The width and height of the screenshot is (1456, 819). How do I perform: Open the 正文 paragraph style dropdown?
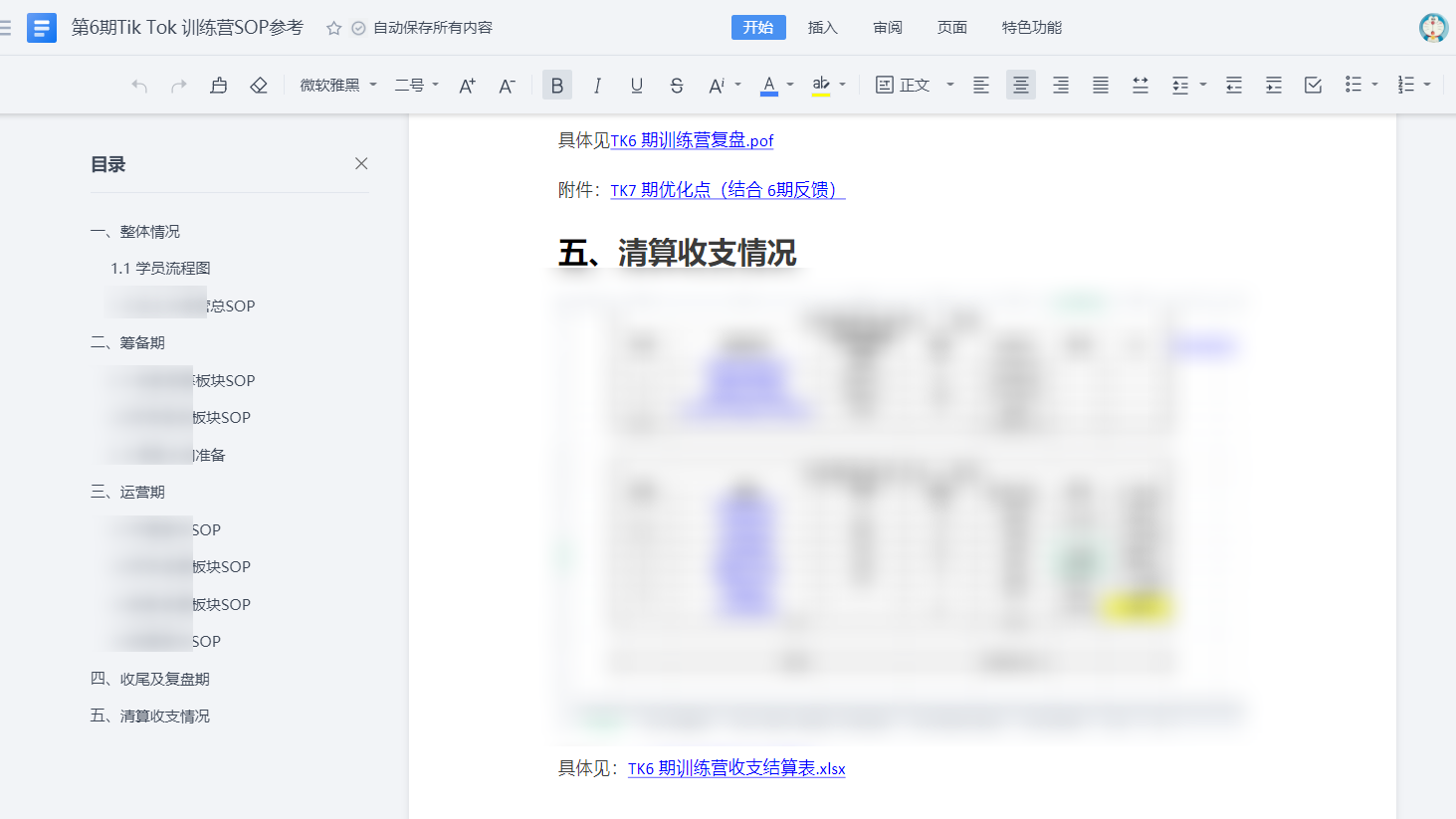pos(915,86)
